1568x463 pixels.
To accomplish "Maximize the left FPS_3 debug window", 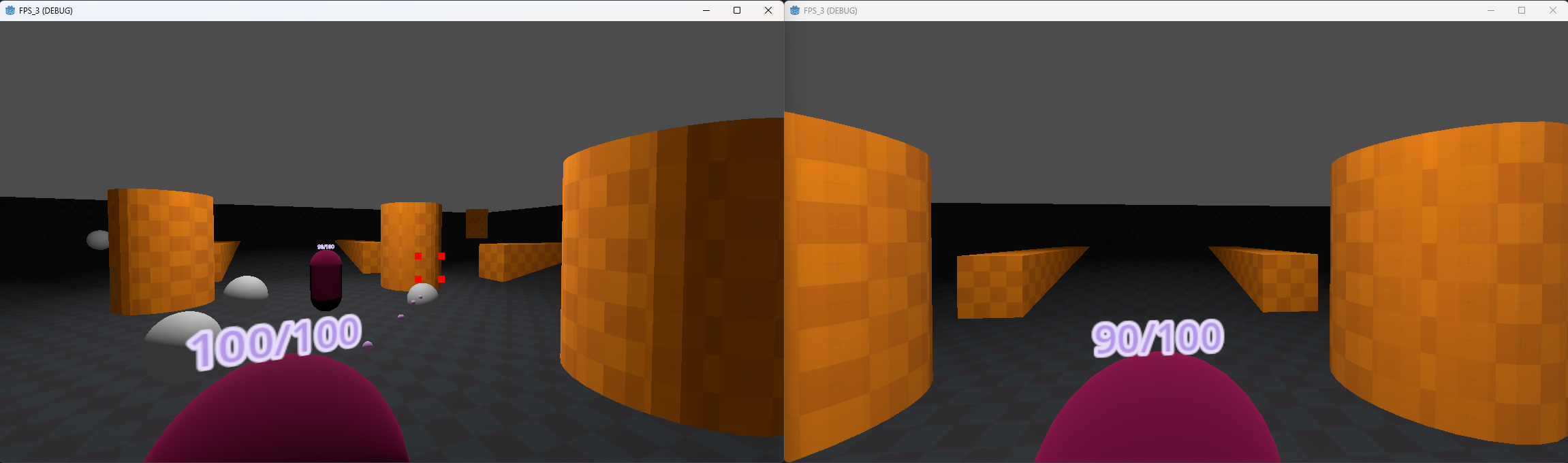I will (737, 10).
